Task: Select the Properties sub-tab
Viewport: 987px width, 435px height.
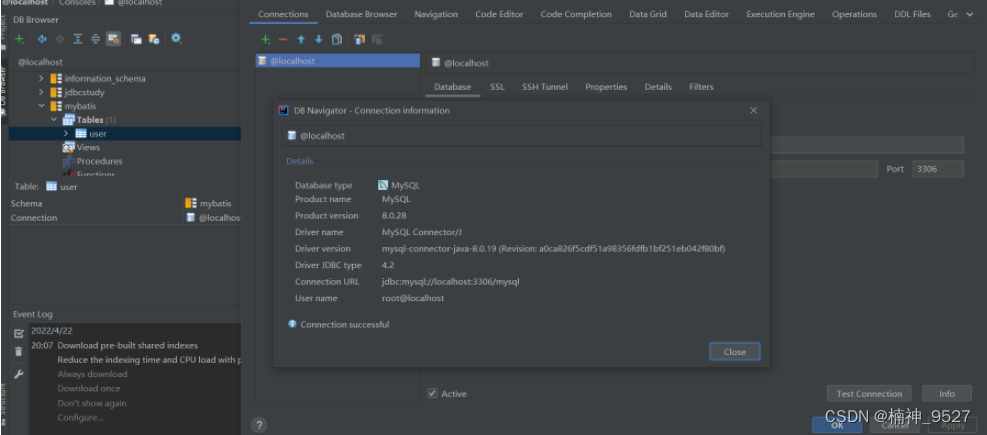Action: [606, 87]
